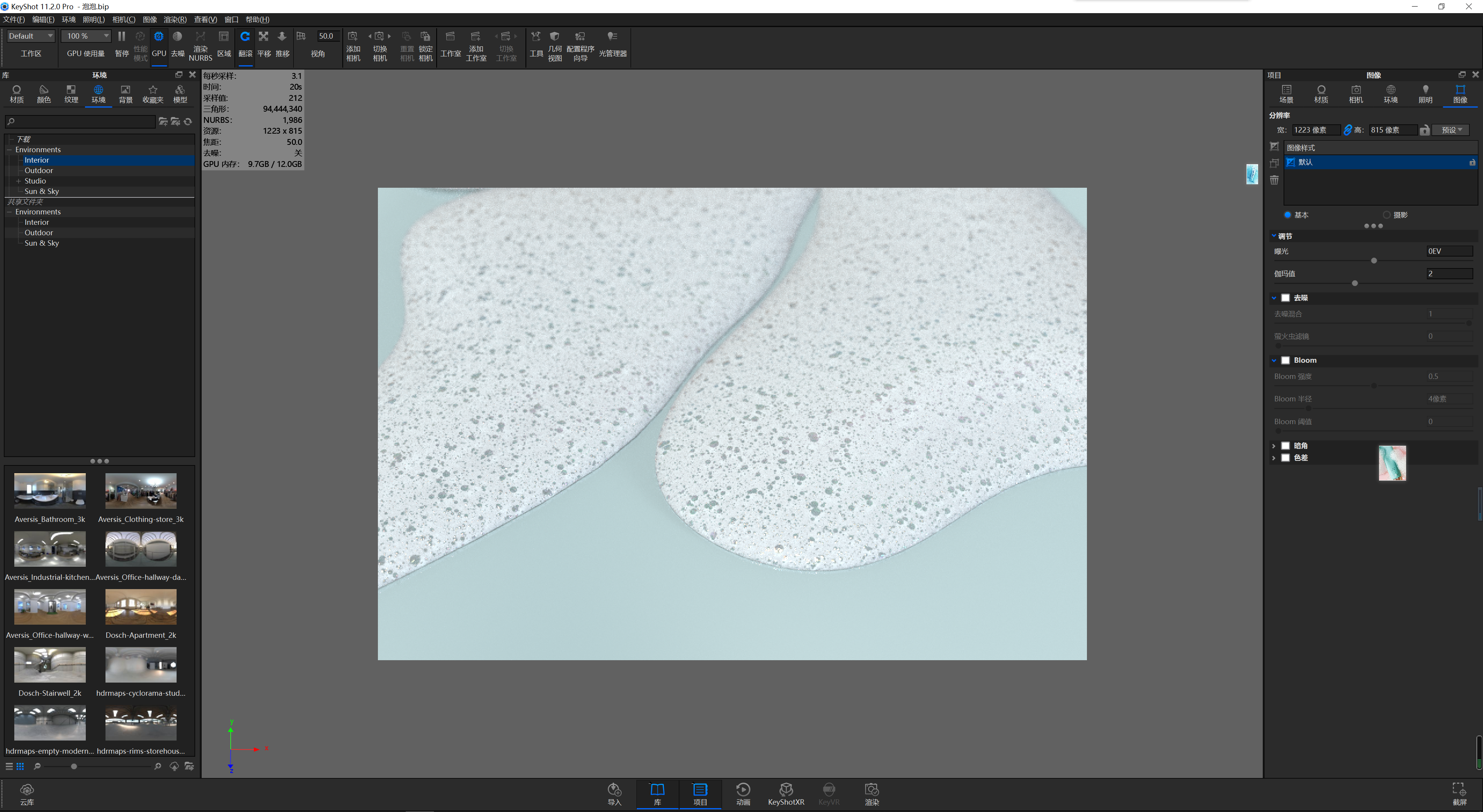Select the 摄影 radio button
This screenshot has height=812, width=1483.
pos(1388,215)
